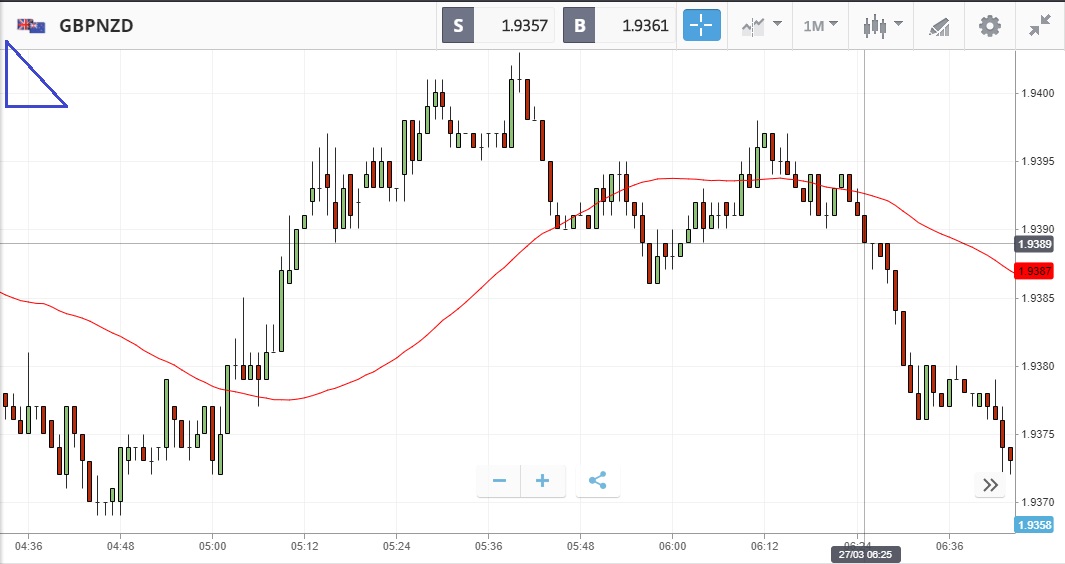Share the chart

[x=597, y=481]
